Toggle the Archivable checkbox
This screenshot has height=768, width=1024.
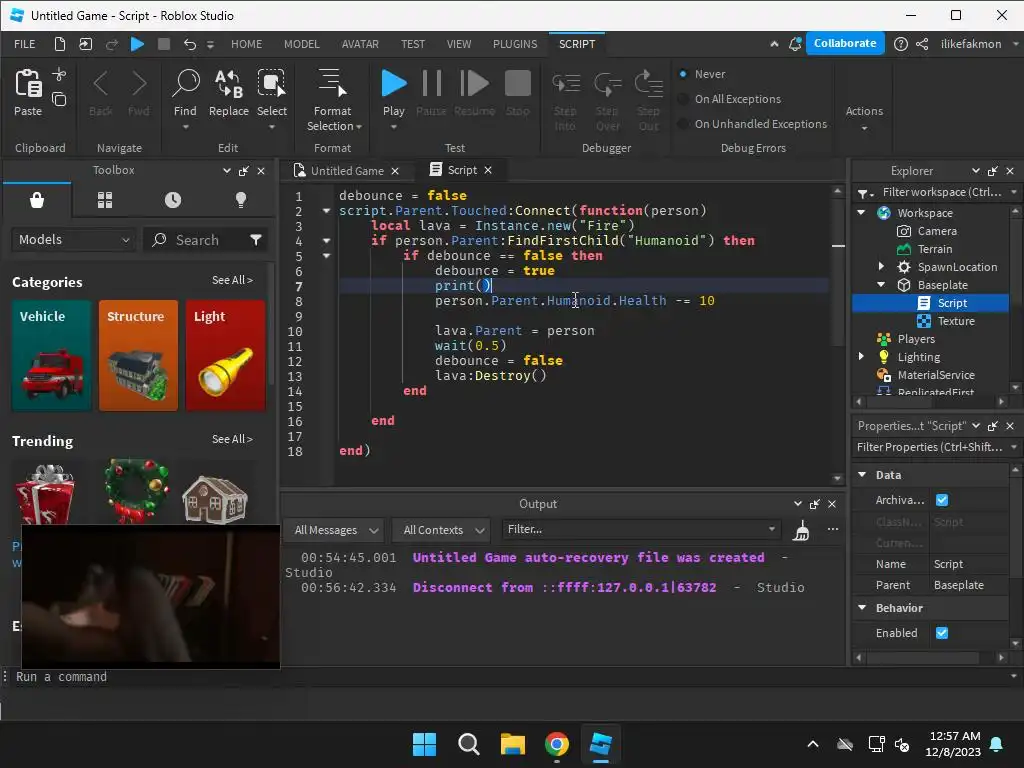click(942, 500)
